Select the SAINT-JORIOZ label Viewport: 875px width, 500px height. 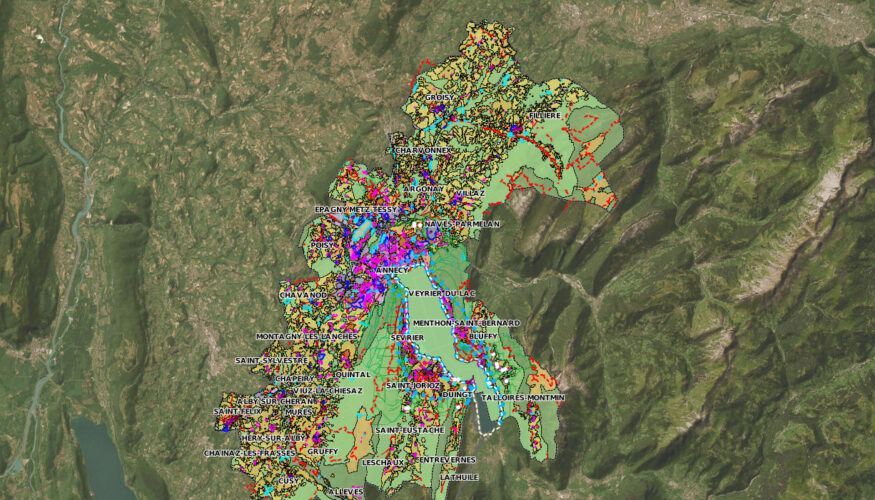pyautogui.click(x=413, y=386)
